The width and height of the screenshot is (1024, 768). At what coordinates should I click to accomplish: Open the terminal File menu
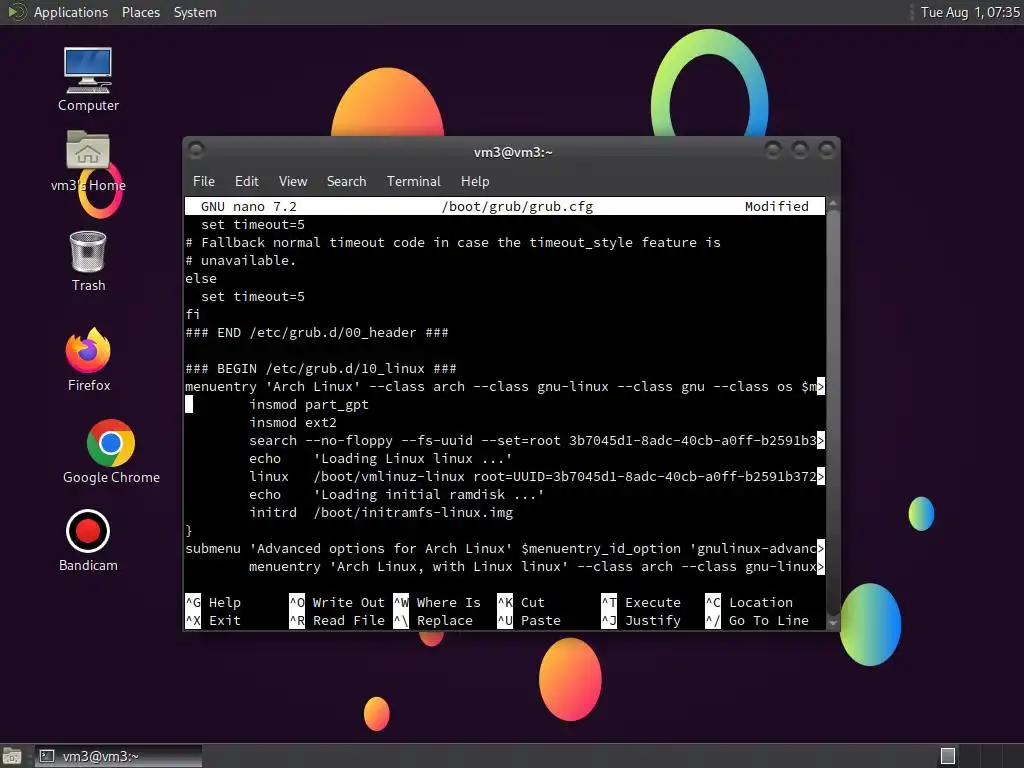pyautogui.click(x=204, y=182)
